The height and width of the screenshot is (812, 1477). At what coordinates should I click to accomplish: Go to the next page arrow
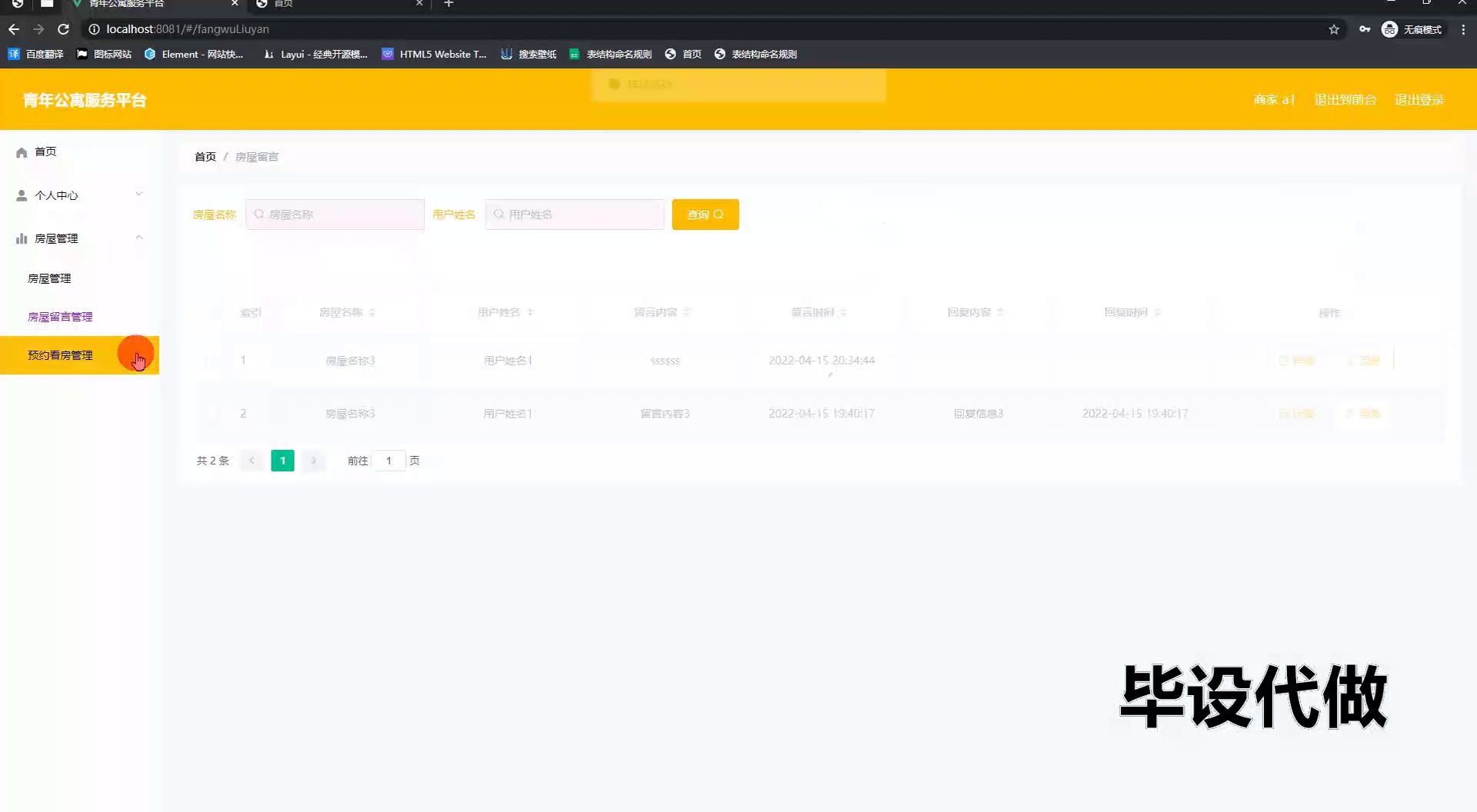313,461
